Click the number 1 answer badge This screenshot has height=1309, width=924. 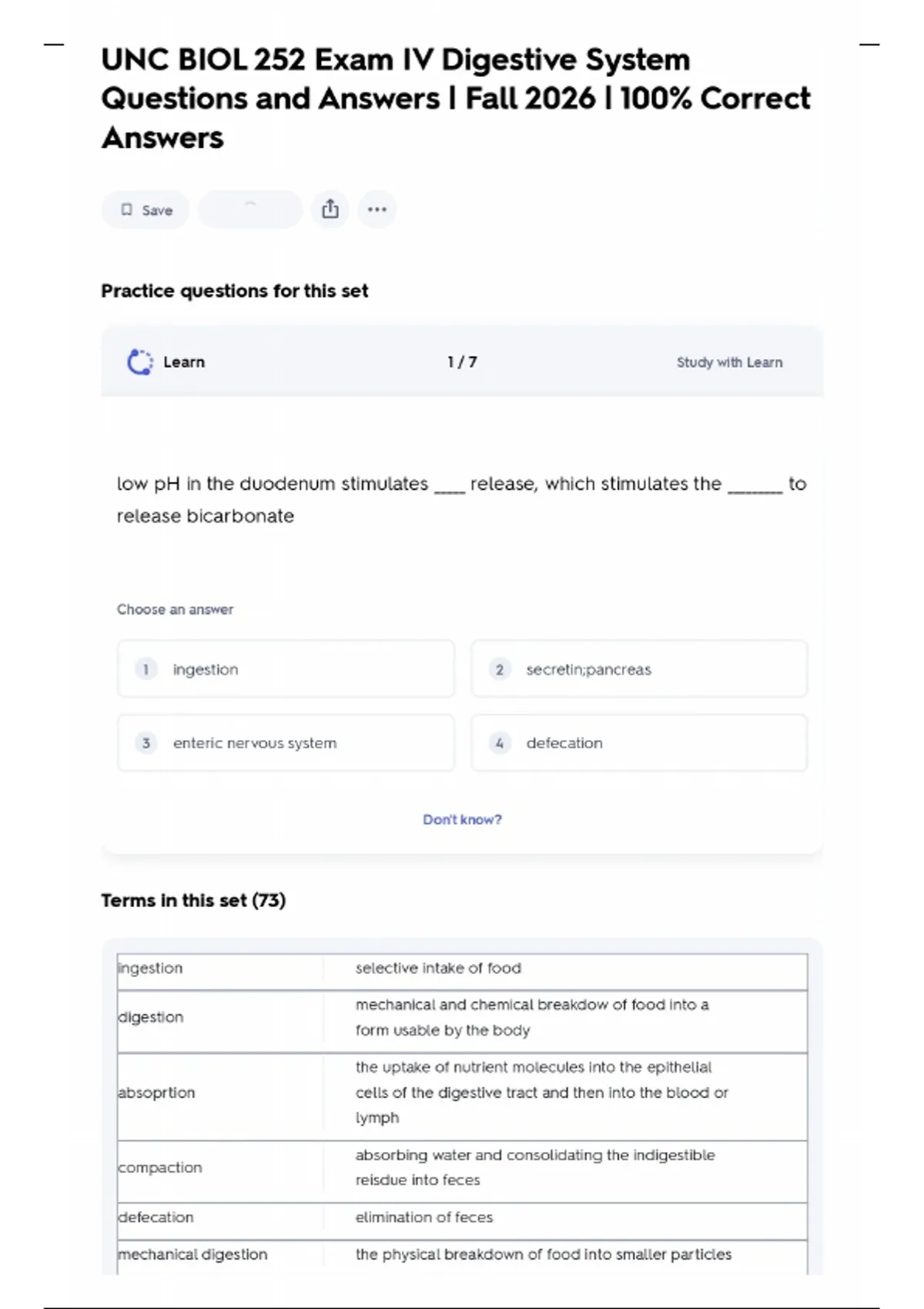point(146,669)
